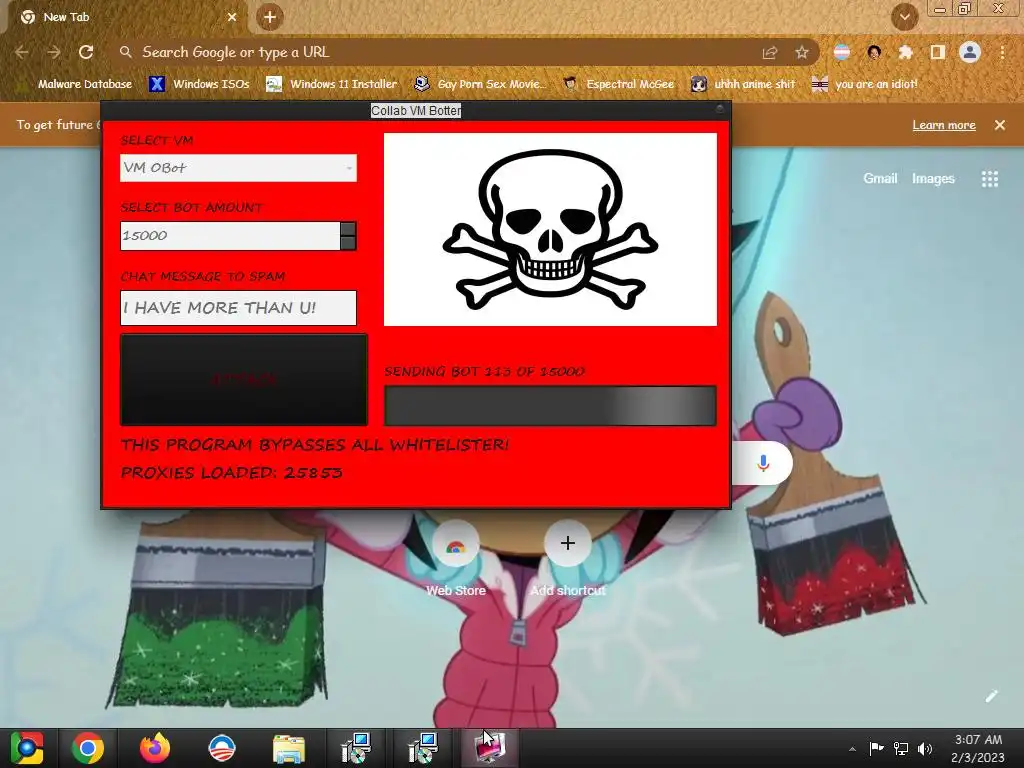This screenshot has height=768, width=1024.
Task: Share this page icon in address bar
Action: click(x=770, y=53)
